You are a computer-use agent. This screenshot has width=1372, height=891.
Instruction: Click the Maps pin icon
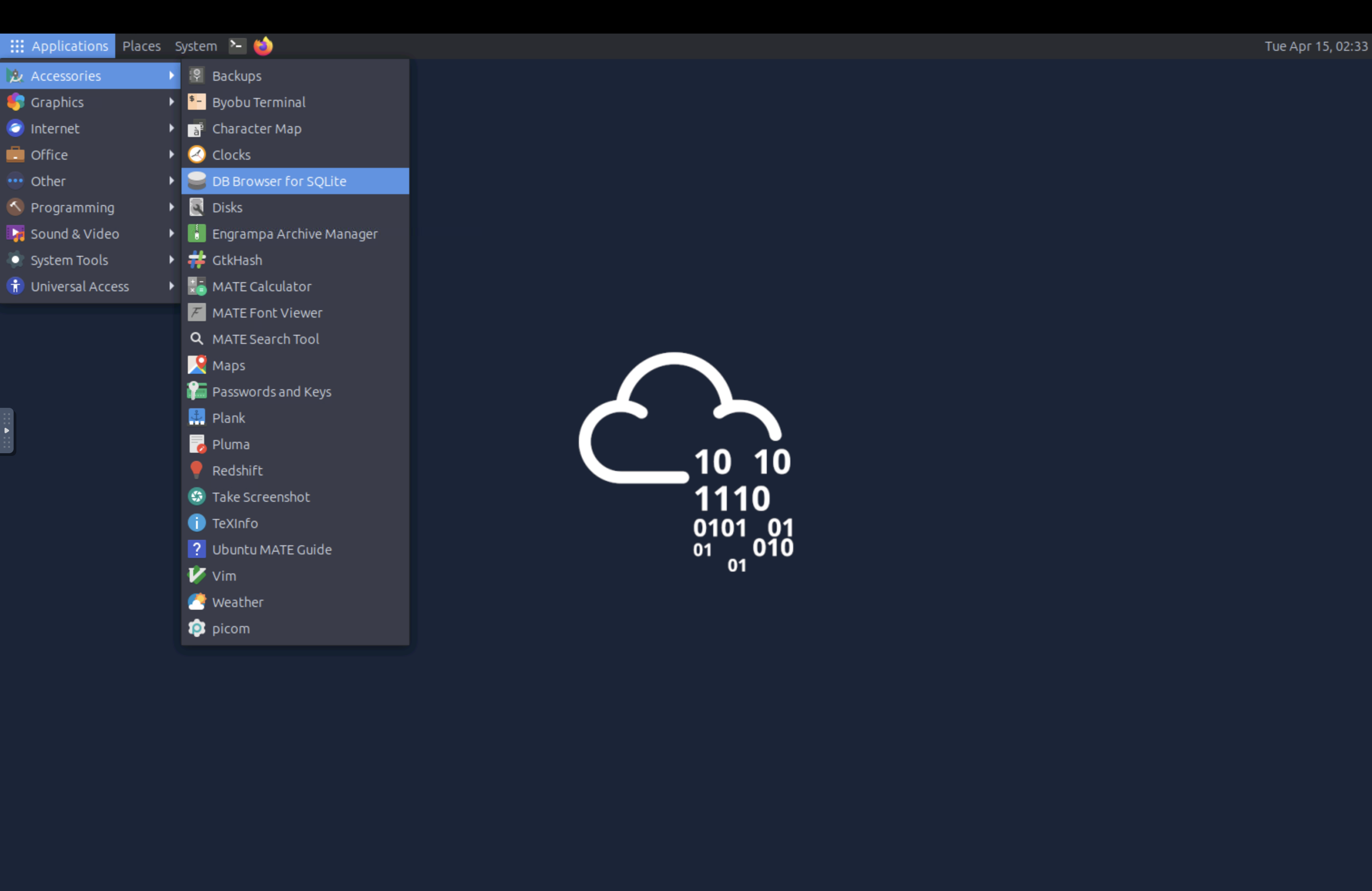point(196,365)
